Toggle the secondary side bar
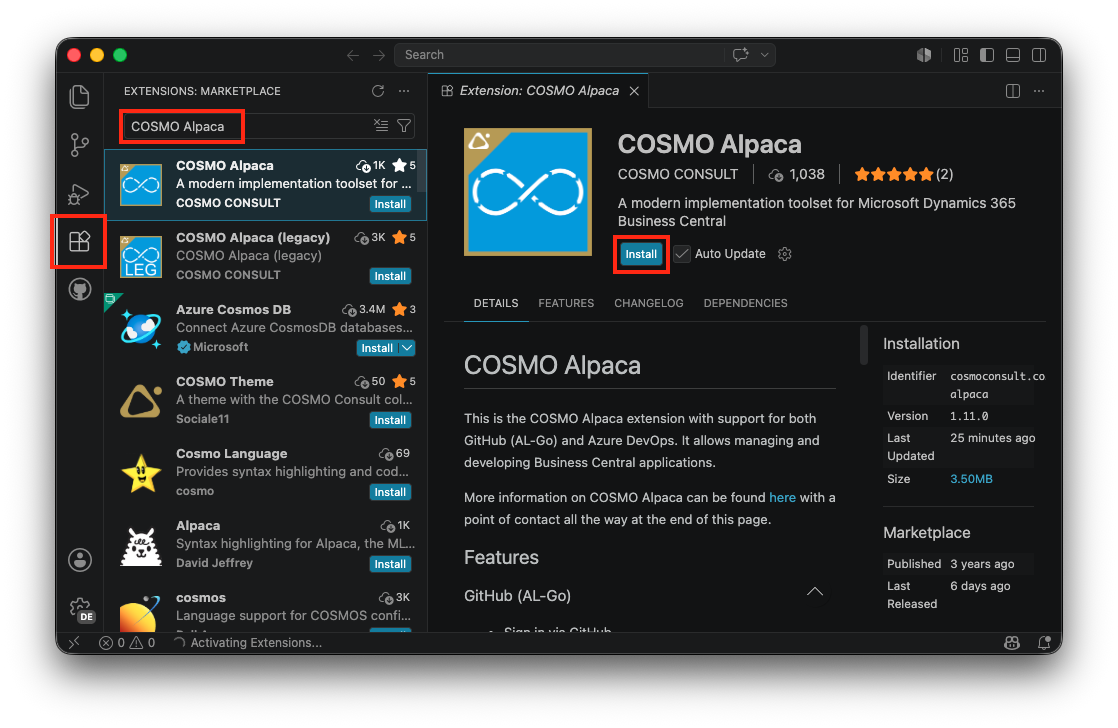 tap(1039, 55)
